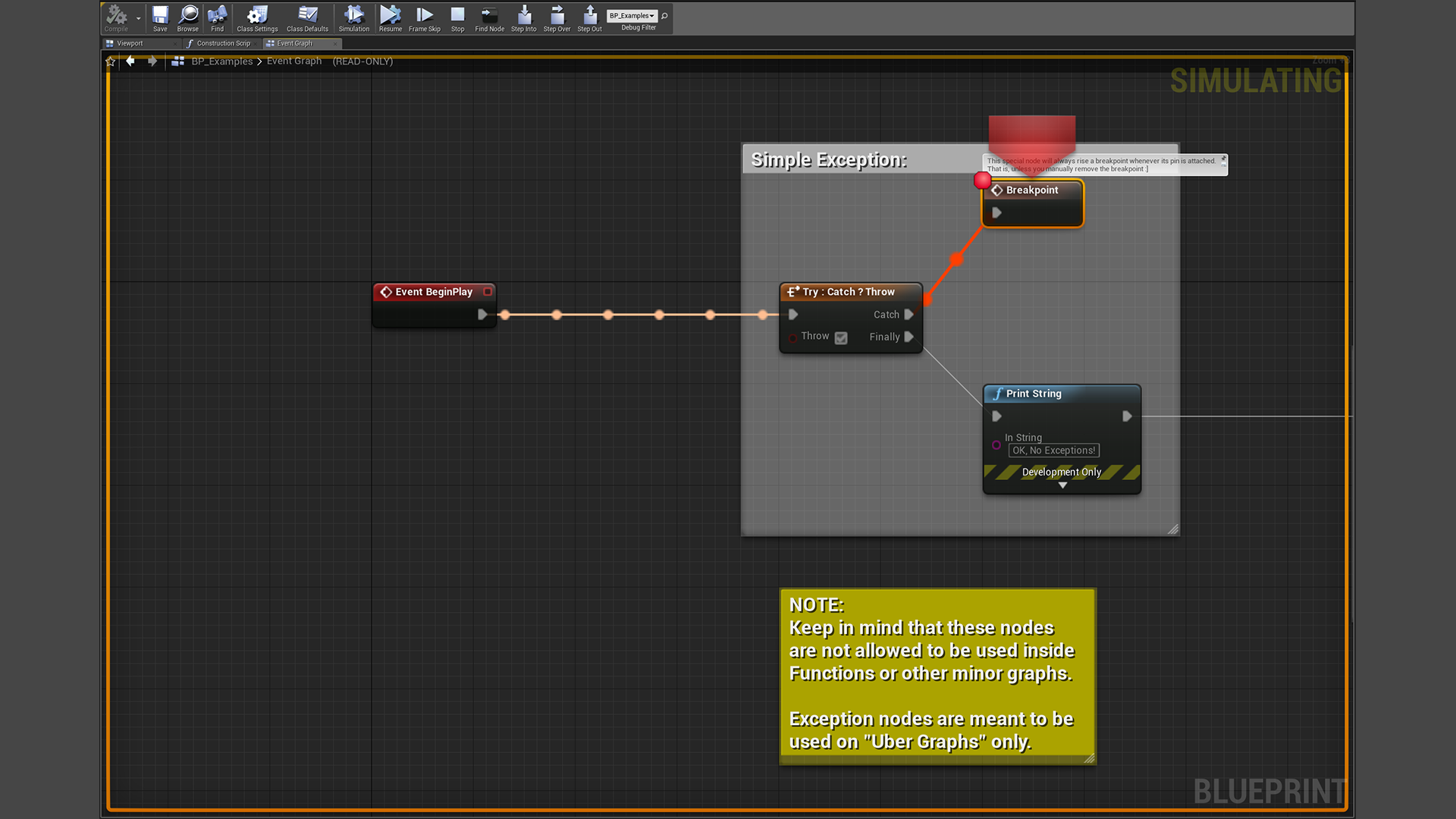1456x819 pixels.
Task: Click the In String text field
Action: 1053,450
